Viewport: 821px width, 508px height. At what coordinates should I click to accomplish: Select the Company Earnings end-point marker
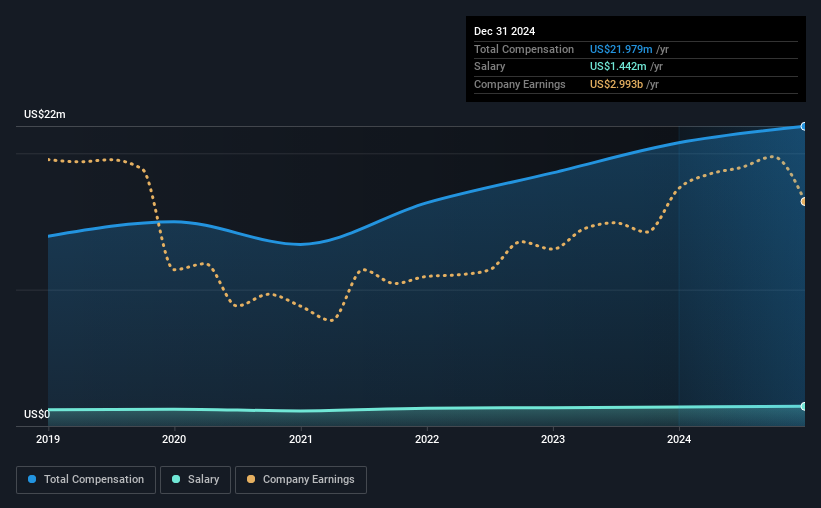click(x=804, y=202)
